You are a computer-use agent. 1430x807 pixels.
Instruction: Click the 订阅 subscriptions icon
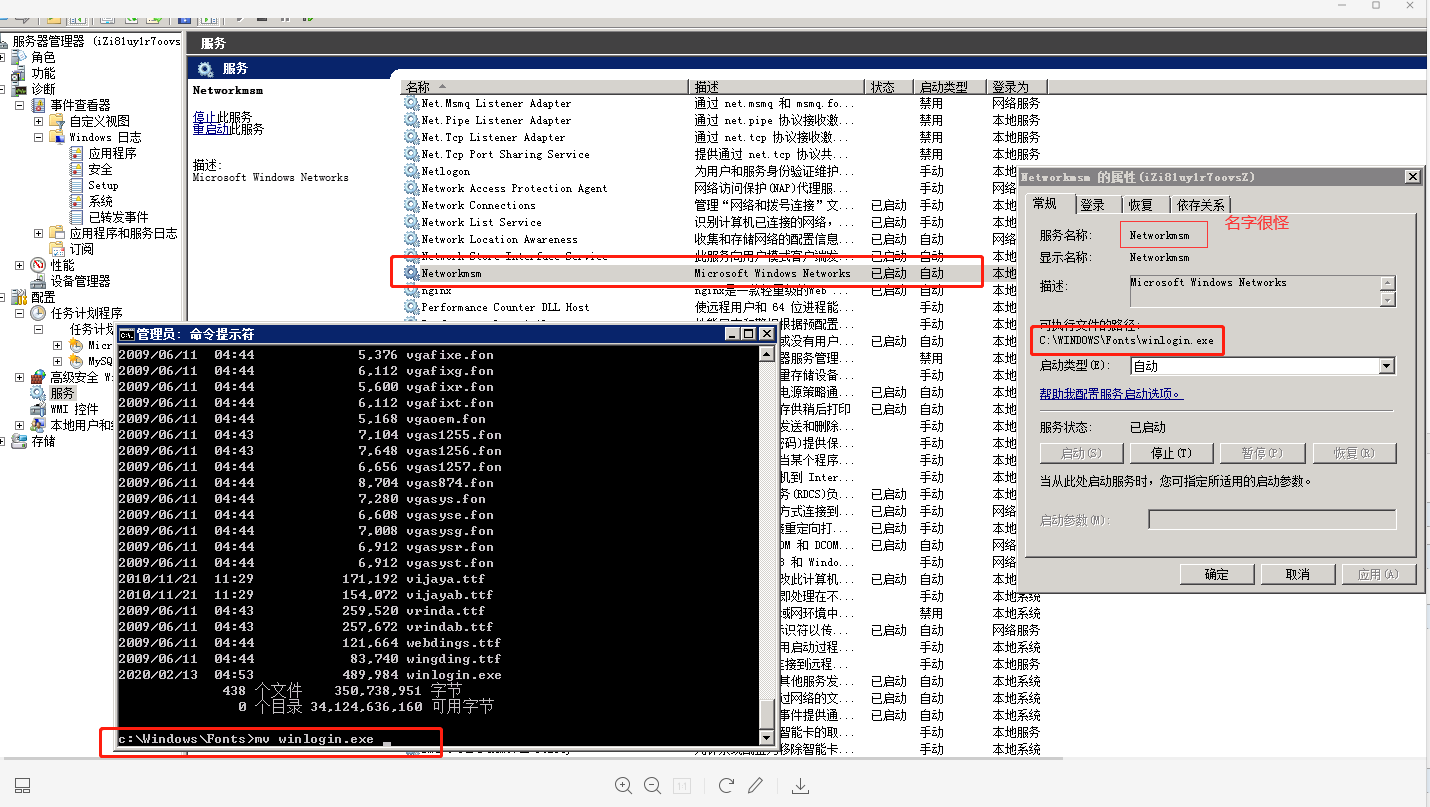point(58,249)
